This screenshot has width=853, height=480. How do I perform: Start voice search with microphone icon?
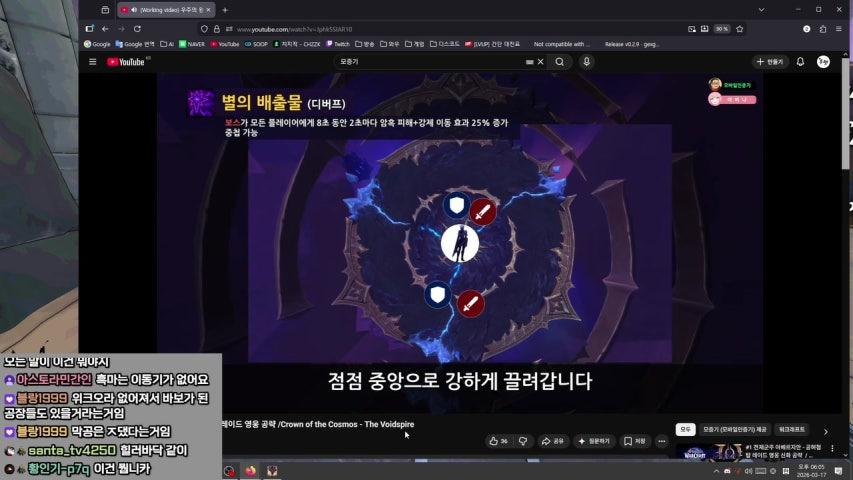[586, 62]
